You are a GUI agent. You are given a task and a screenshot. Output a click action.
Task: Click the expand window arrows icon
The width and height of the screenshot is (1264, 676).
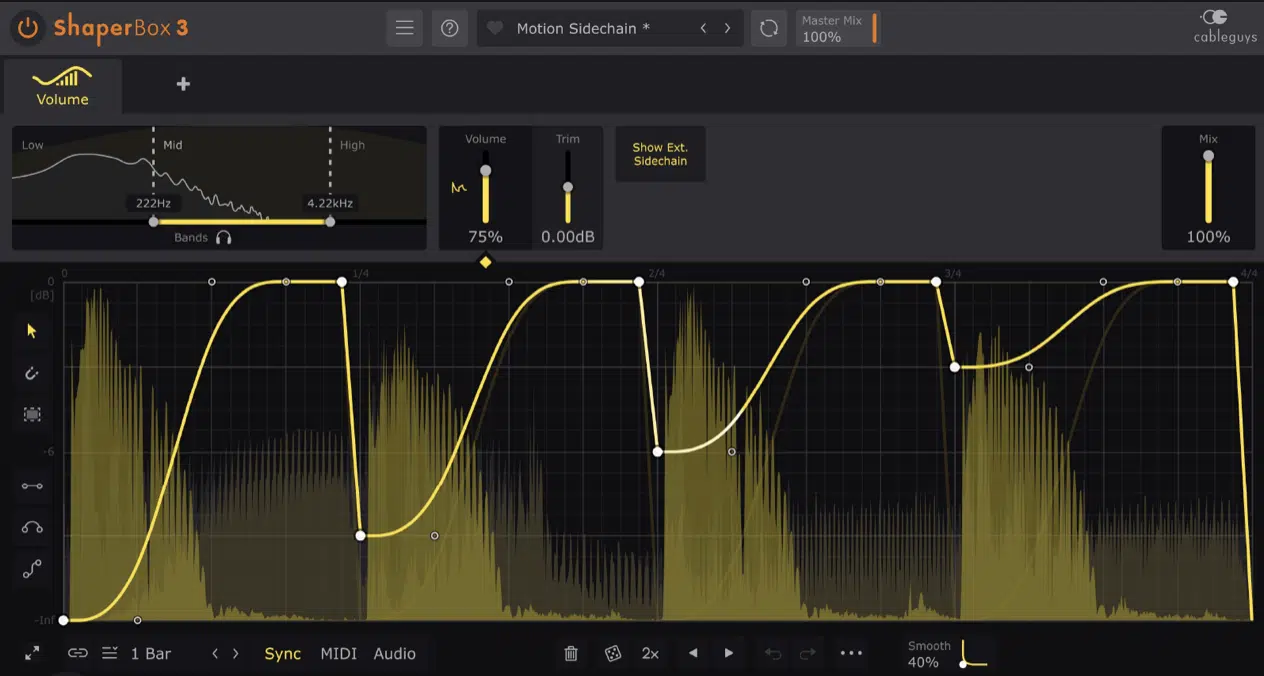point(32,653)
